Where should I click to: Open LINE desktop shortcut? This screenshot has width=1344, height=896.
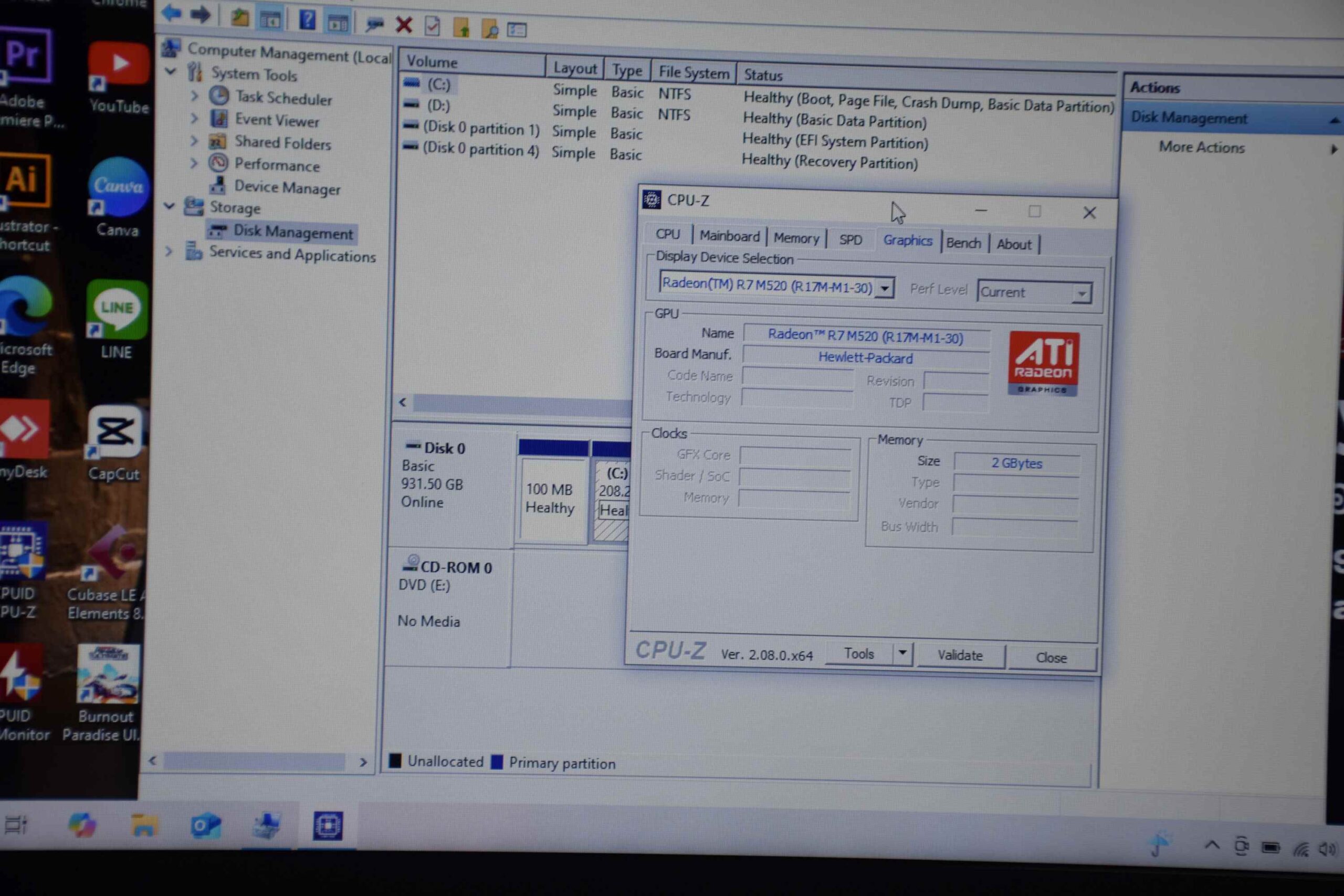point(117,320)
